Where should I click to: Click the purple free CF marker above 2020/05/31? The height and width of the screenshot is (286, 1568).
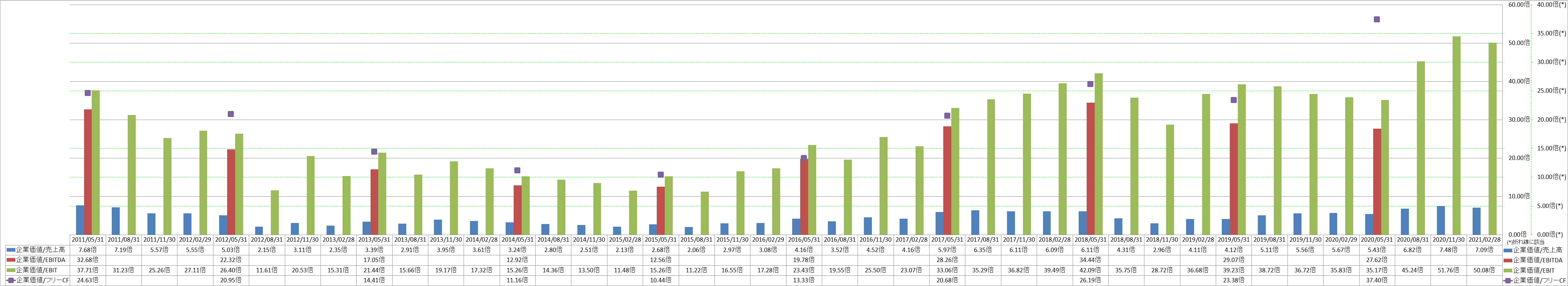pos(1377,19)
